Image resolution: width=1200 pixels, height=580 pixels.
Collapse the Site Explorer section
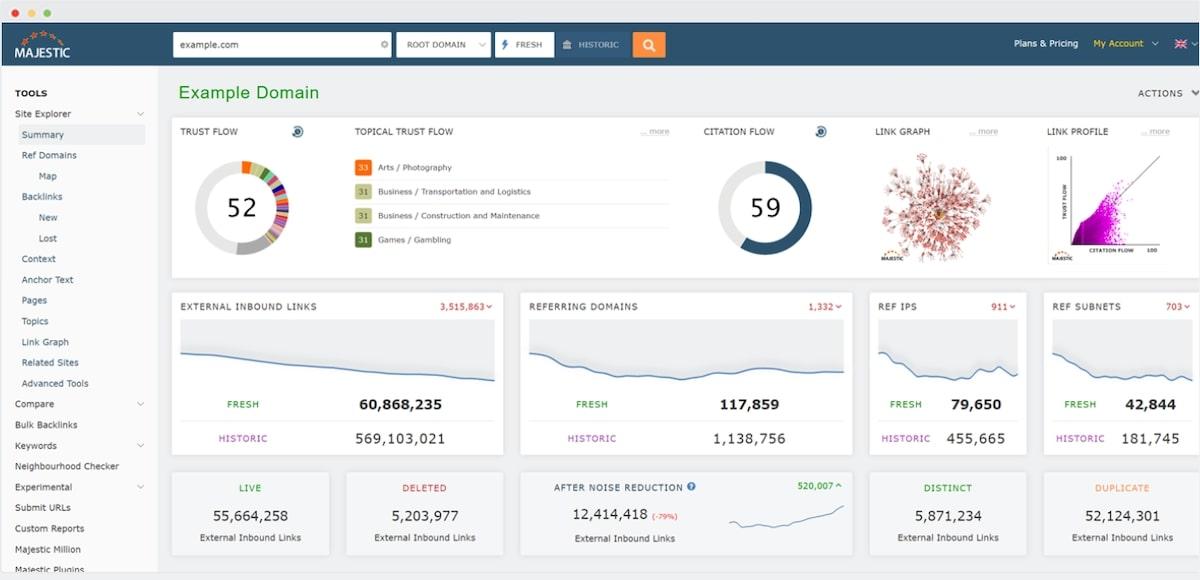[140, 114]
